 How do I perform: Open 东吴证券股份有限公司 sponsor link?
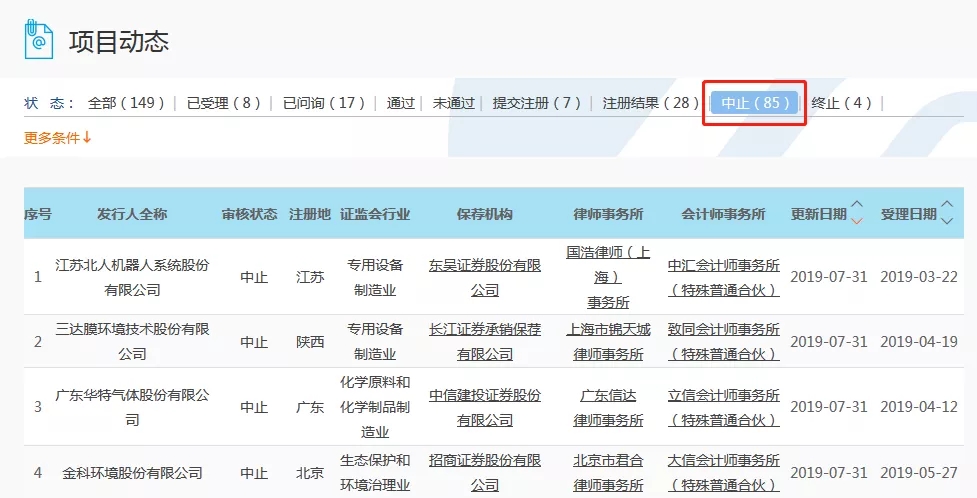click(x=485, y=277)
